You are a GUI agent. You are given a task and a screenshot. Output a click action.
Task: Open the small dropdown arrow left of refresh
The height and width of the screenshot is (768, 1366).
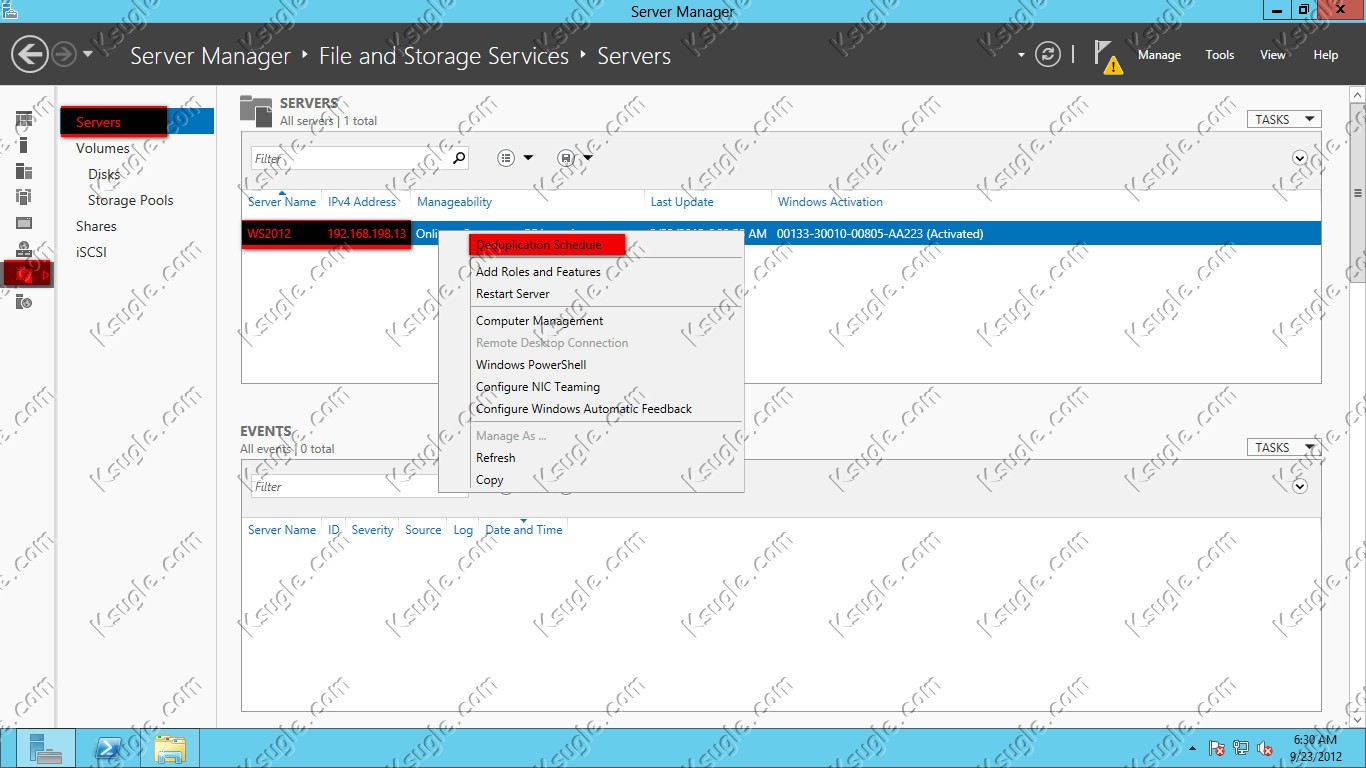click(x=1021, y=55)
